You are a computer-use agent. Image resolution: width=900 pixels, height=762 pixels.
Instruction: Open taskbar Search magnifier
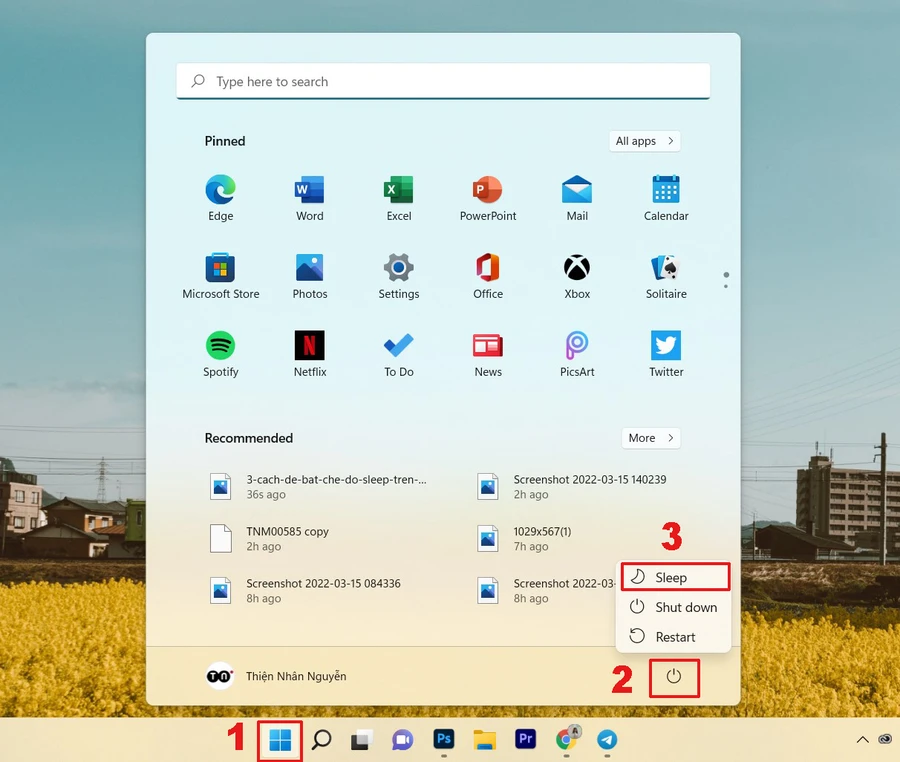click(321, 740)
